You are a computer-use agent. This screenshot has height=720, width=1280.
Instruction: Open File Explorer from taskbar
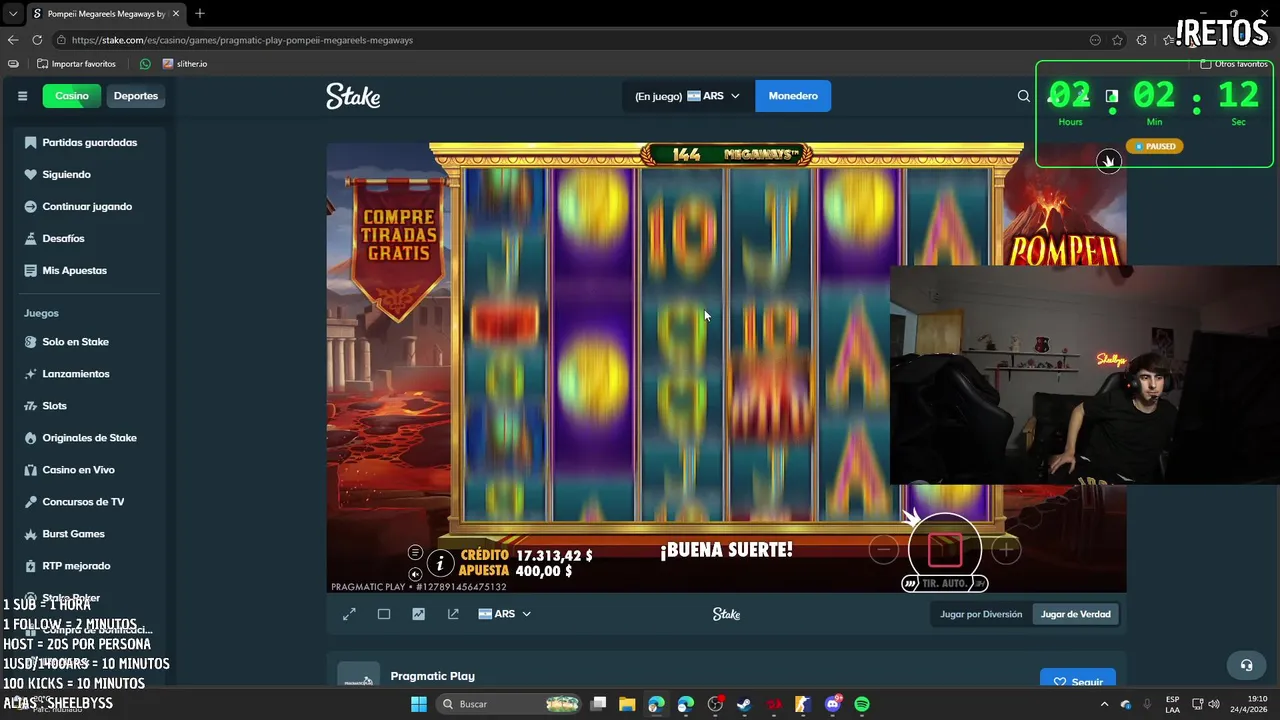(x=627, y=704)
